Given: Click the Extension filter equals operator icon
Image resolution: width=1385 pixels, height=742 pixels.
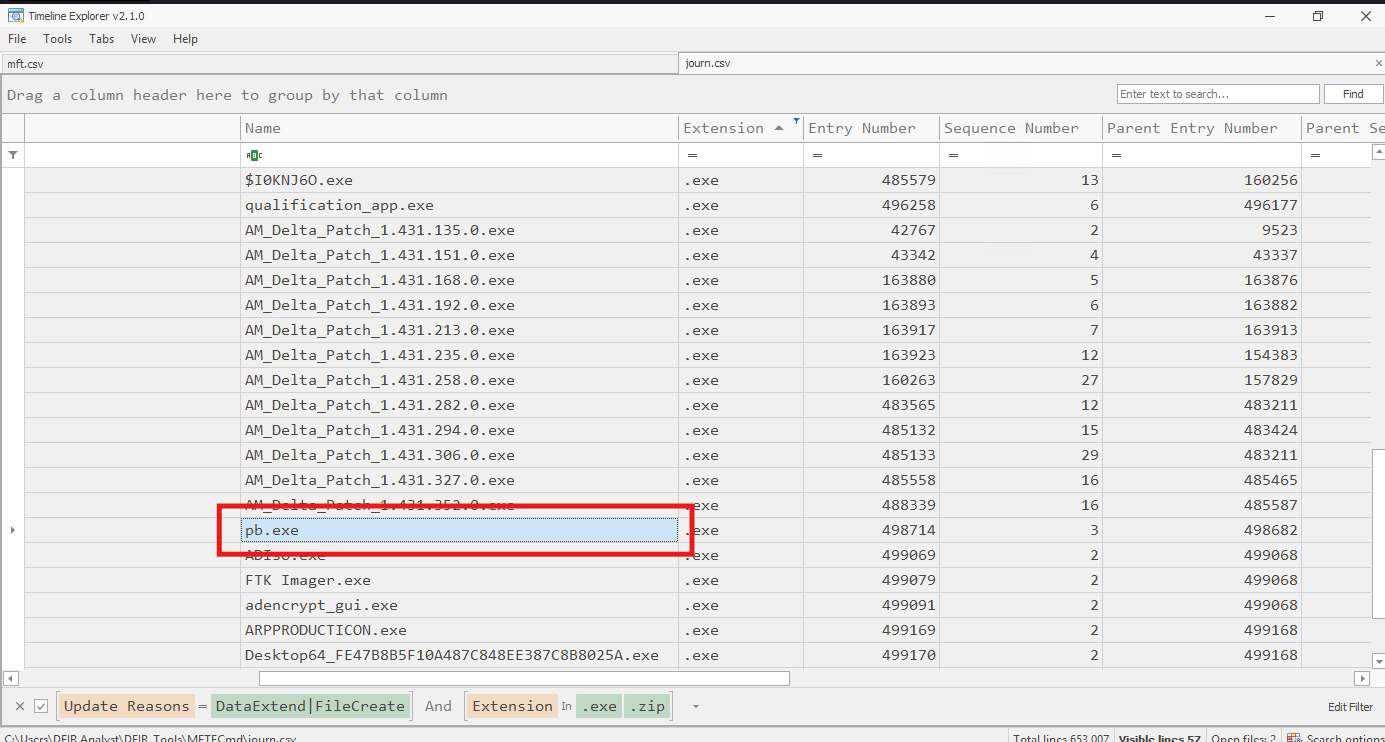Looking at the screenshot, I should 692,156.
